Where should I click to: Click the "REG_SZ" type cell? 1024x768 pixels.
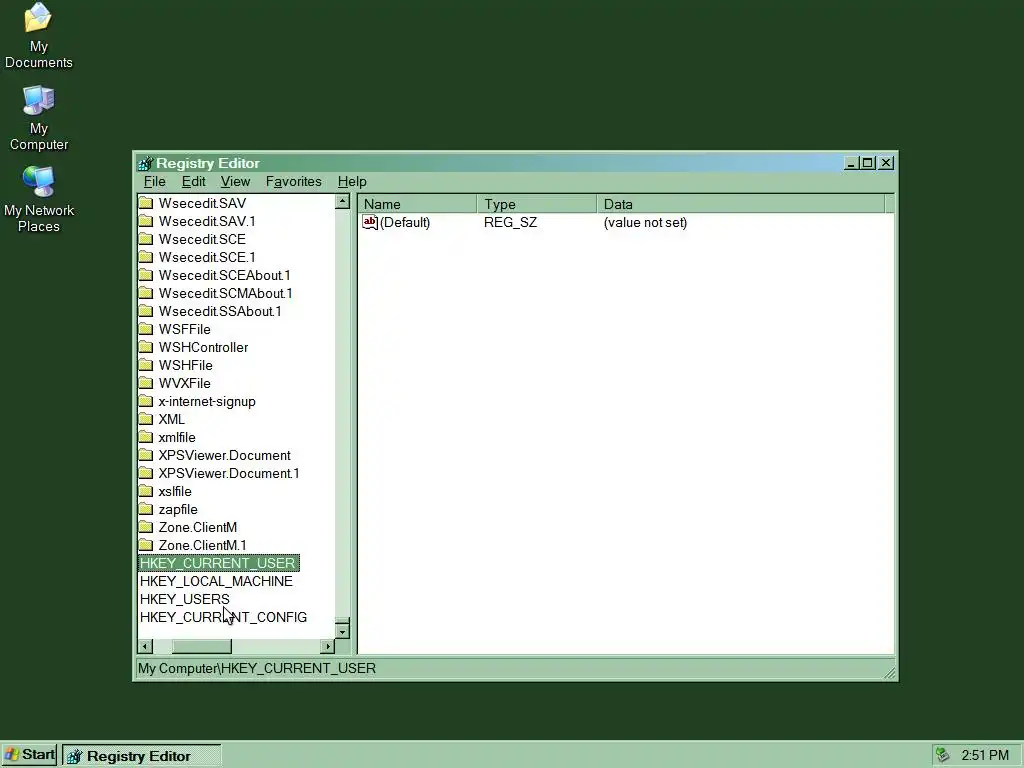click(511, 223)
